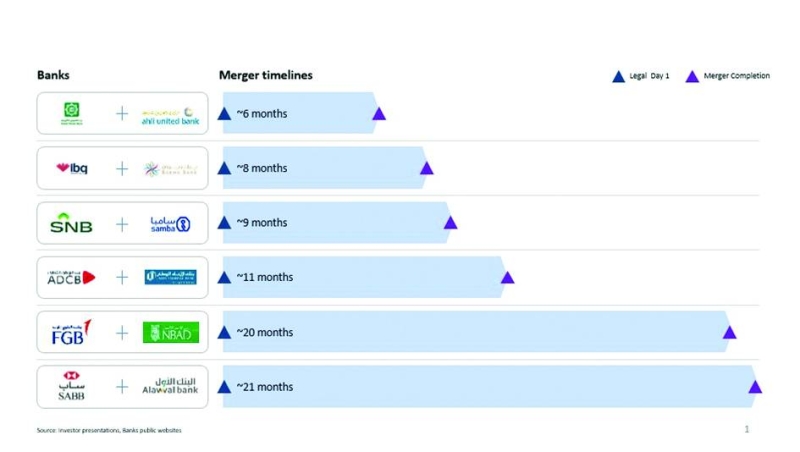Select the Merger timelines heading
The width and height of the screenshot is (800, 452).
pos(266,76)
